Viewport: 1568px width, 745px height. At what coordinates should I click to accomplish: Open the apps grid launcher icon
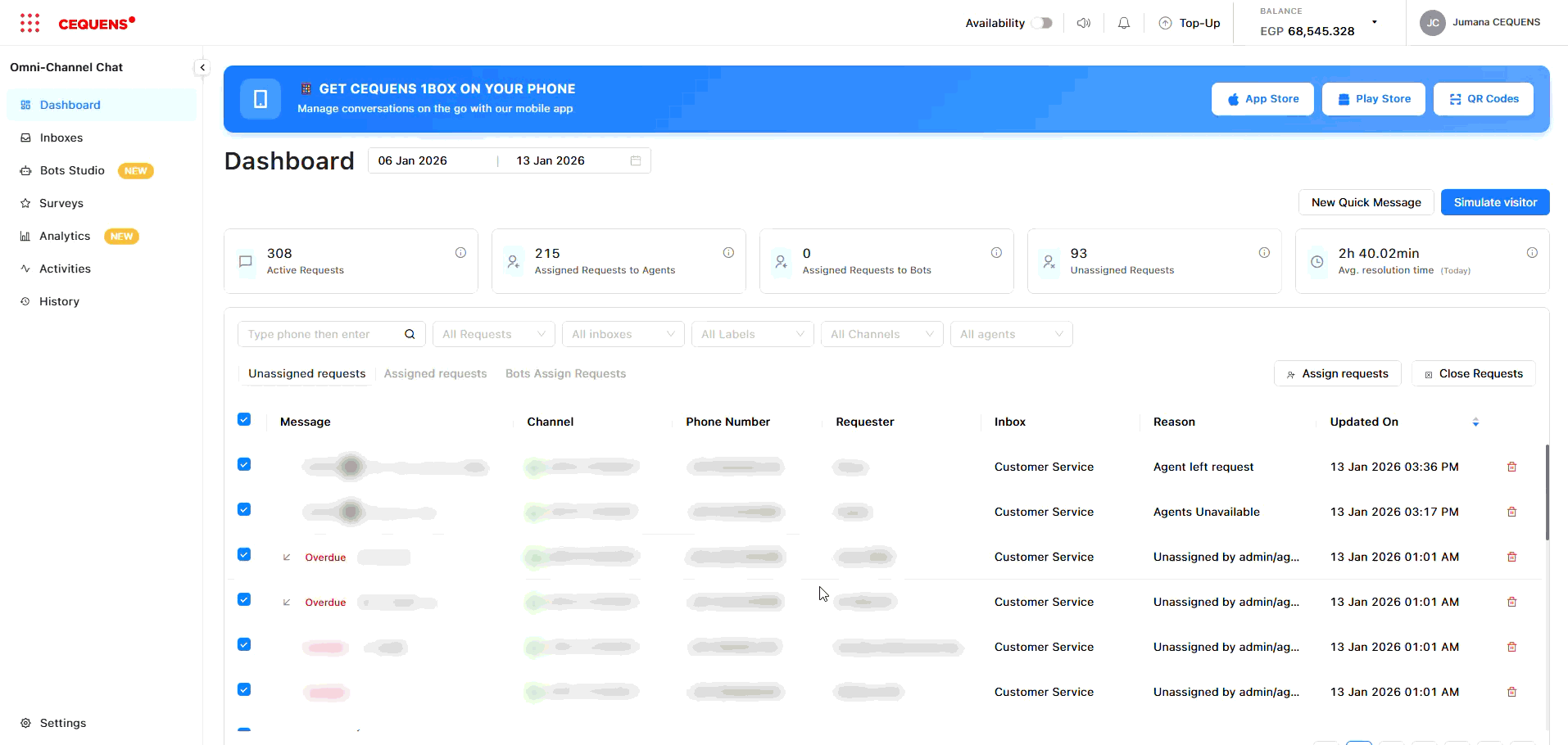[29, 23]
